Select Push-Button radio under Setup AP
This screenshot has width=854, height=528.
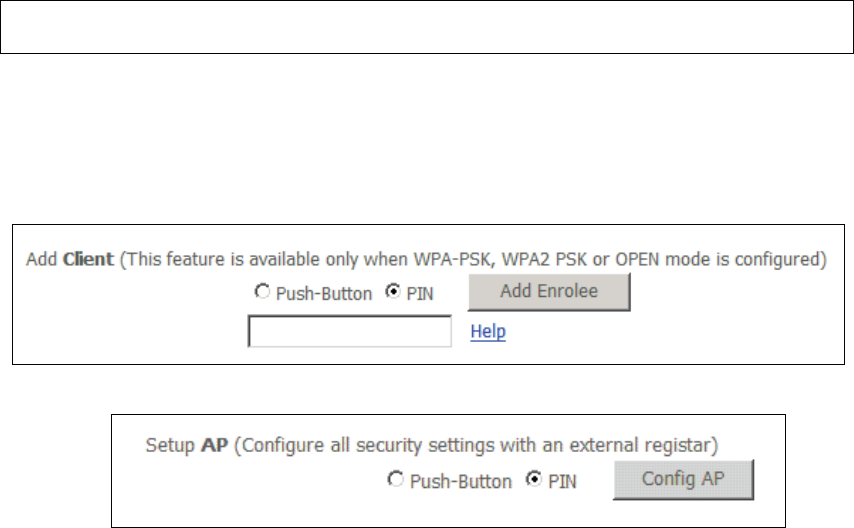click(x=395, y=480)
